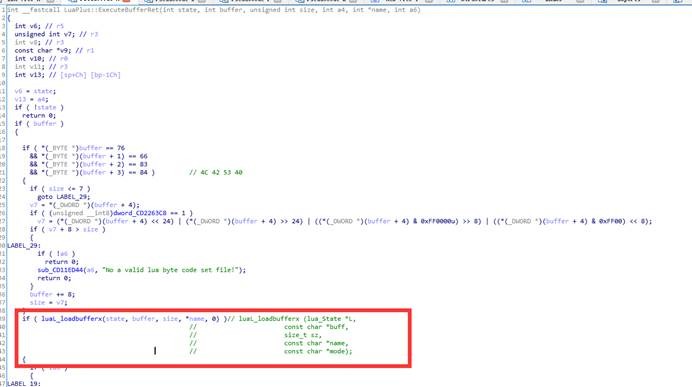Click the 'v13 = a4;' assignment
692x387 pixels.
pos(32,99)
